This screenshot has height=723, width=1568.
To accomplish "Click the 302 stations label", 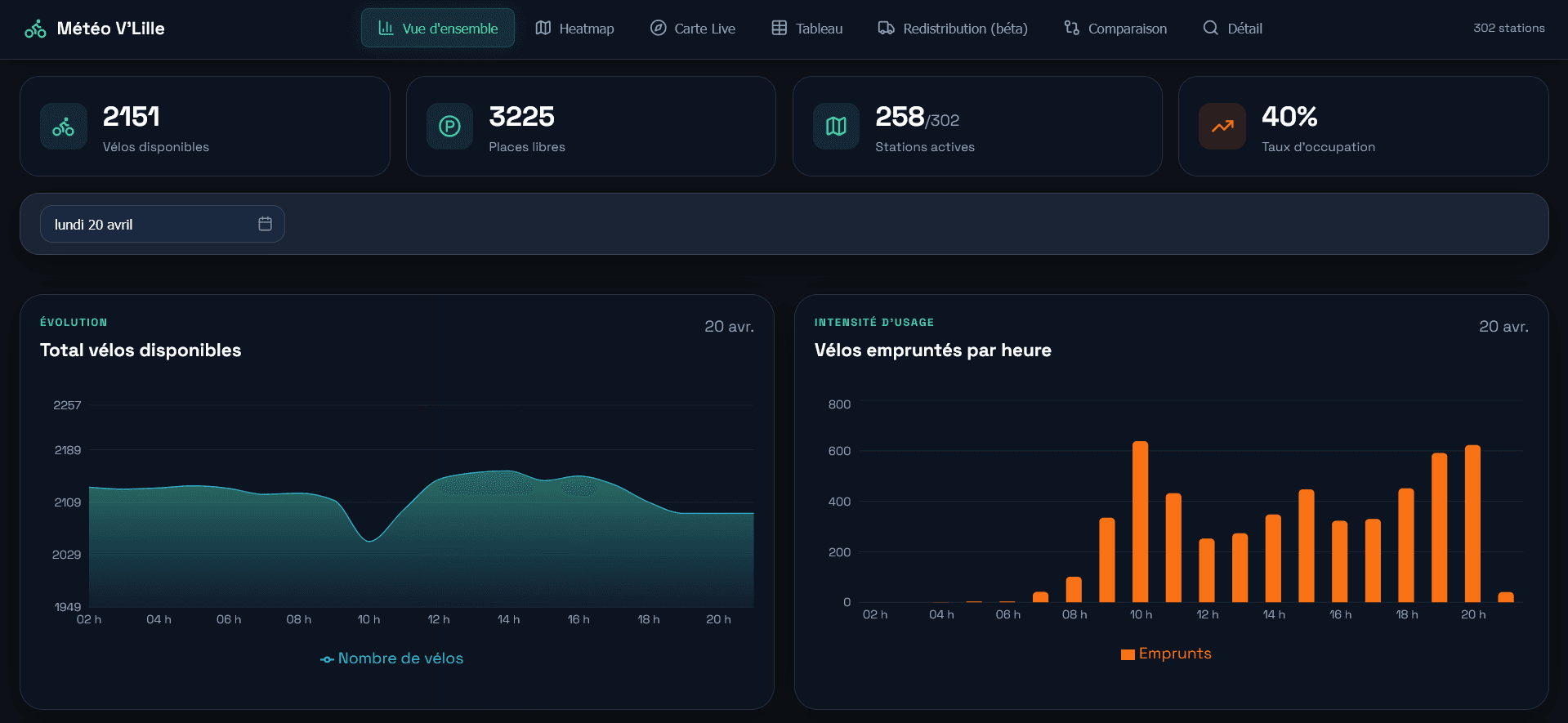I will (x=1508, y=28).
